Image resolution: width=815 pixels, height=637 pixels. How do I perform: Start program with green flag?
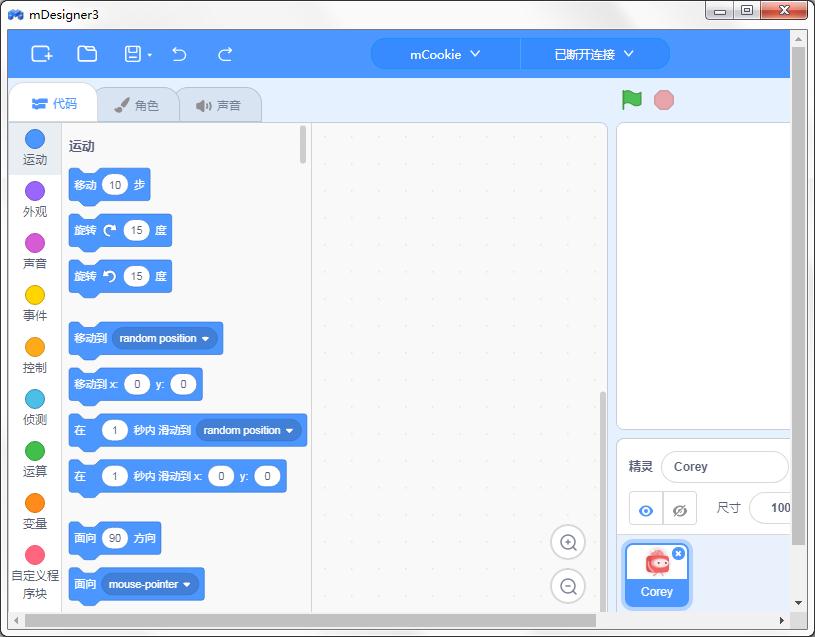tap(631, 100)
